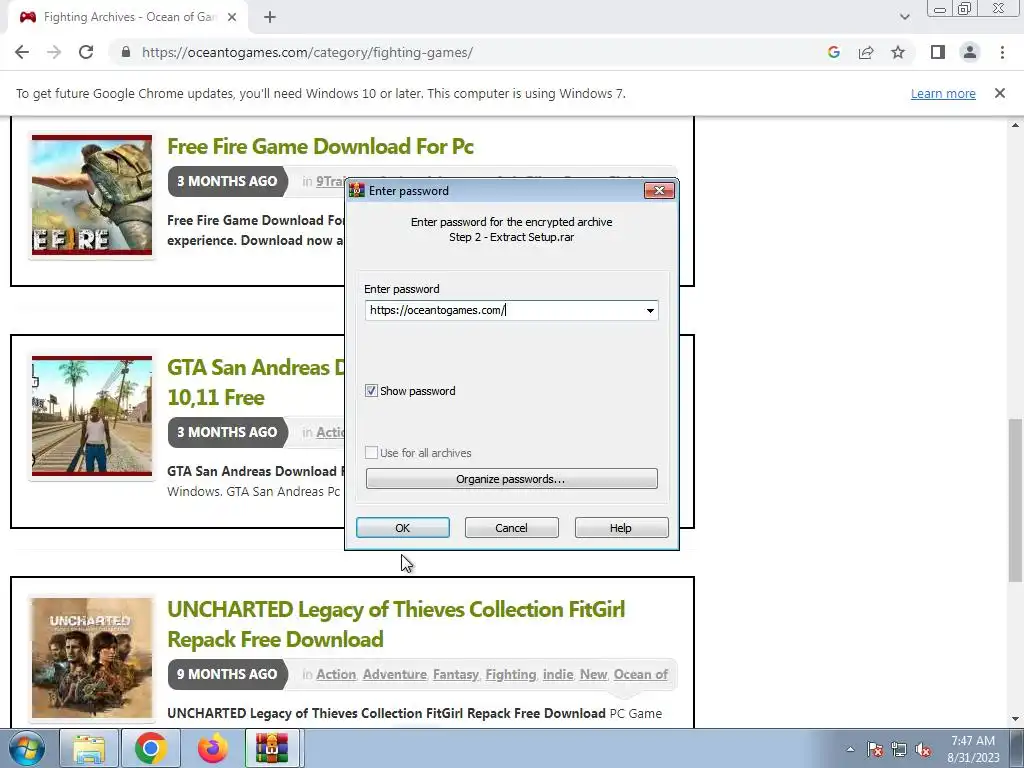Open the New category link
Image resolution: width=1024 pixels, height=768 pixels.
(593, 674)
